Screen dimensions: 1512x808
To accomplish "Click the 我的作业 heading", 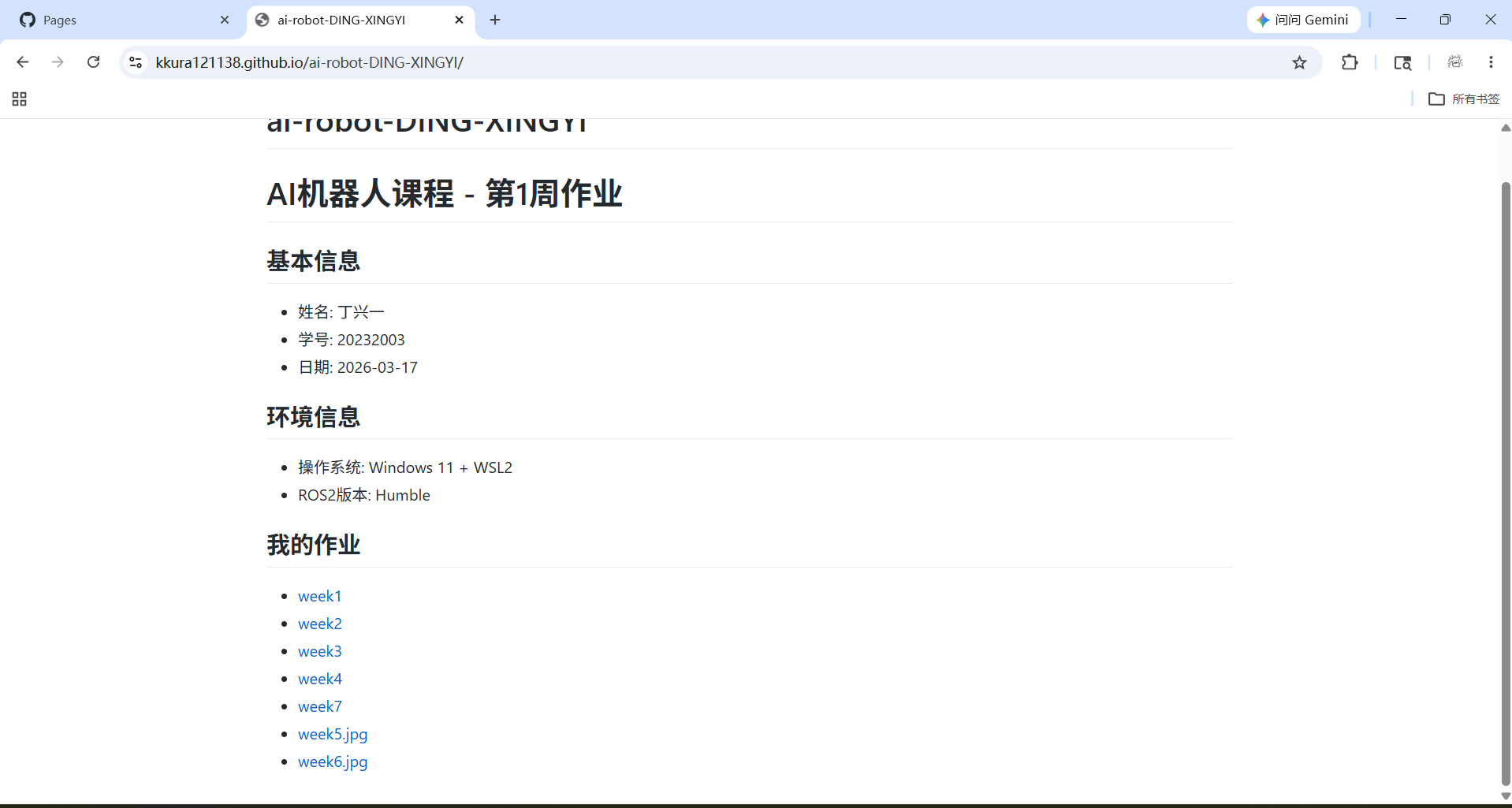I will click(314, 545).
